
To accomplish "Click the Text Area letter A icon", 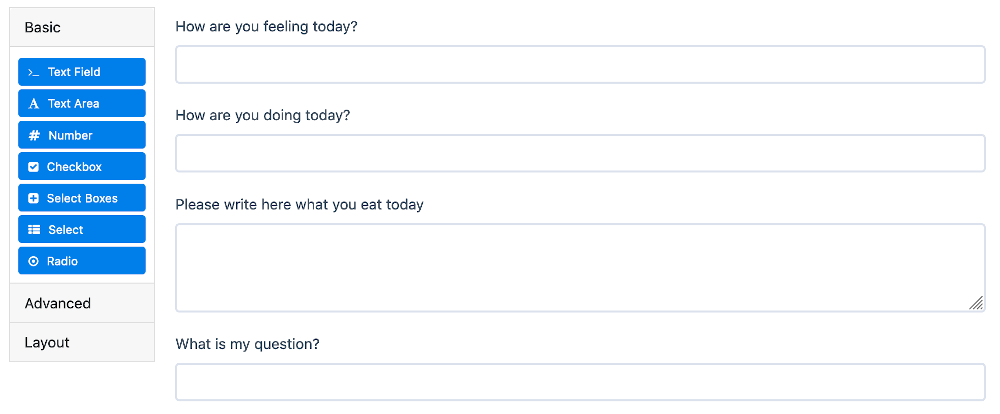I will click(x=34, y=104).
